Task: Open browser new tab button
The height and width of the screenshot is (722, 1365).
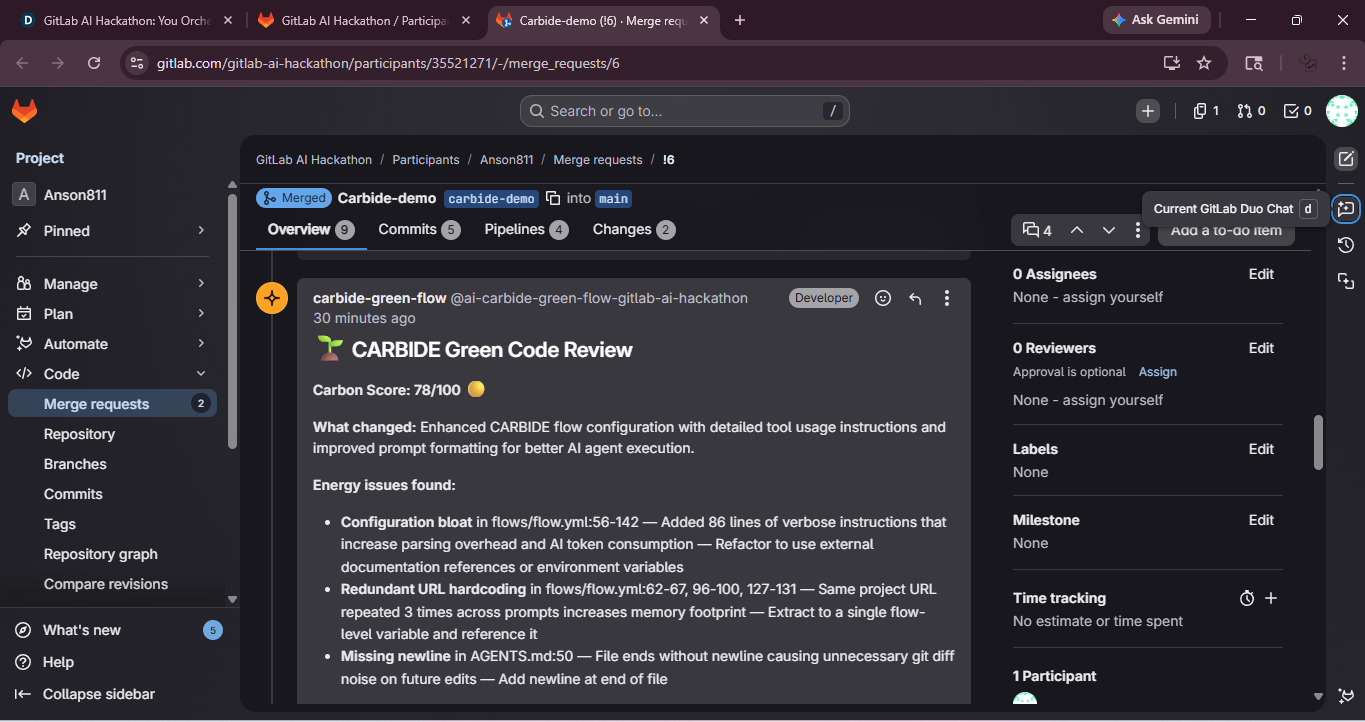Action: point(740,20)
